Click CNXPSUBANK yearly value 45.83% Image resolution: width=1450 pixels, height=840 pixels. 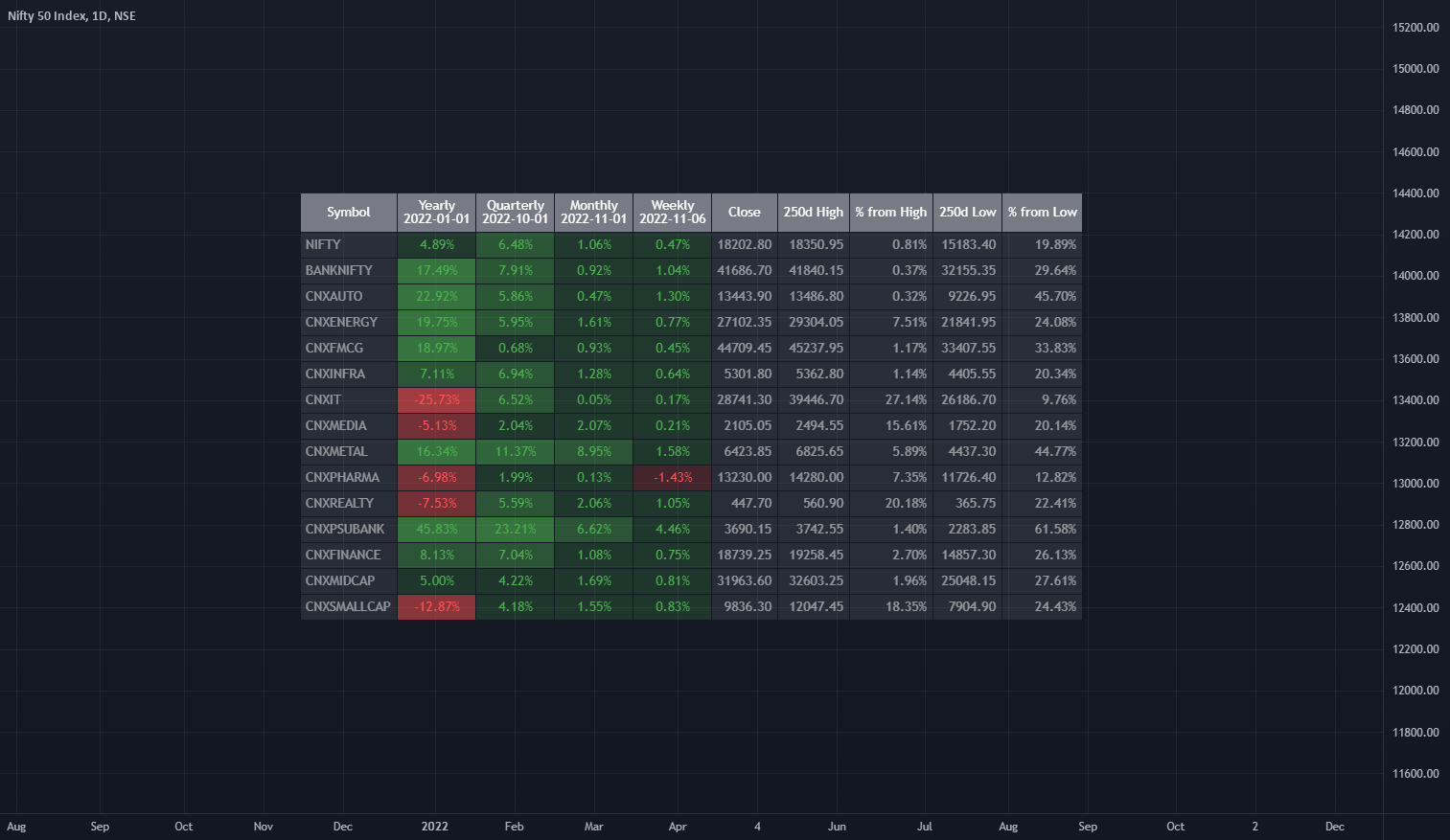point(437,530)
